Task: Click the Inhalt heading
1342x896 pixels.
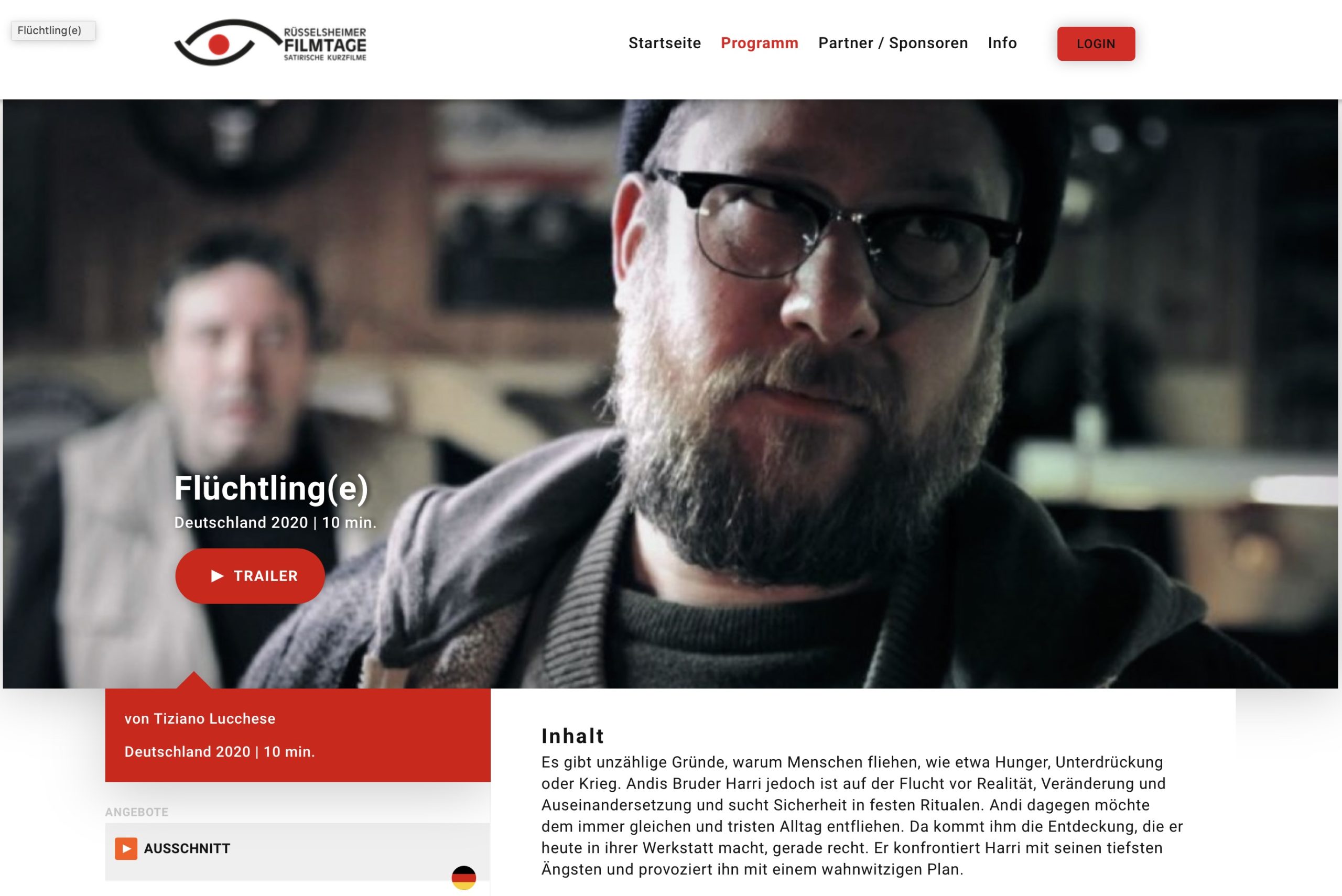Action: [572, 736]
